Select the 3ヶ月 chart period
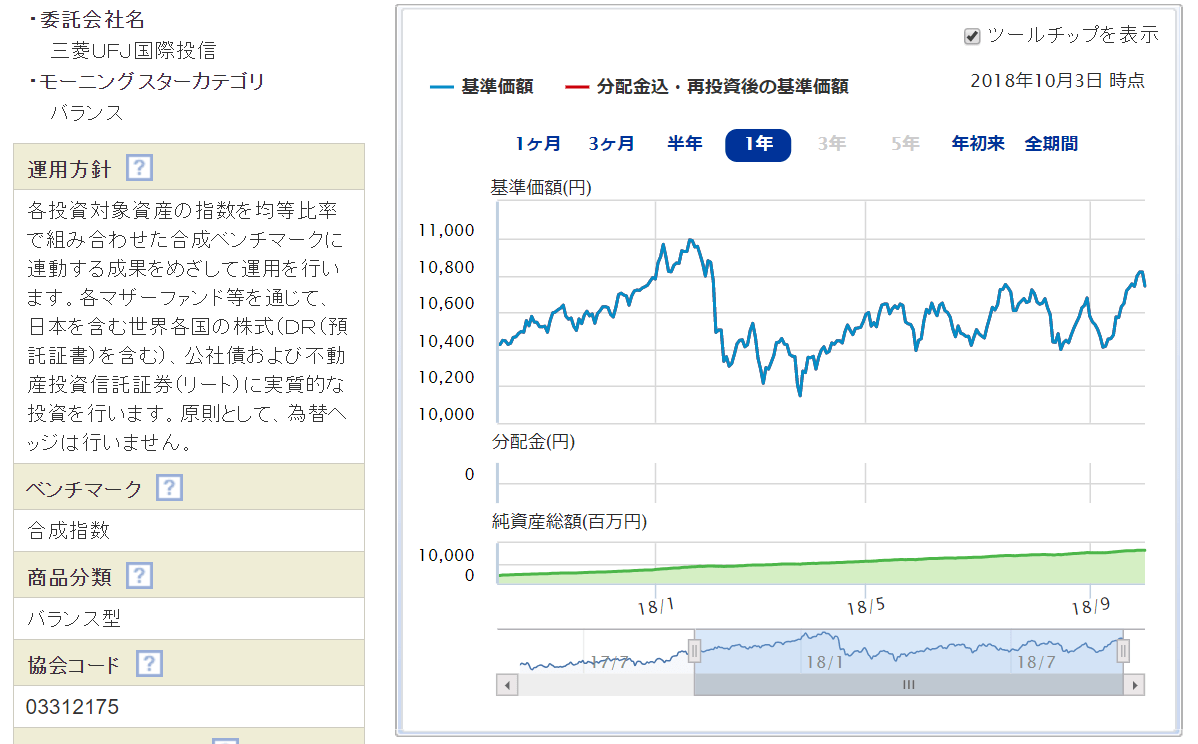The image size is (1198, 744). (611, 144)
